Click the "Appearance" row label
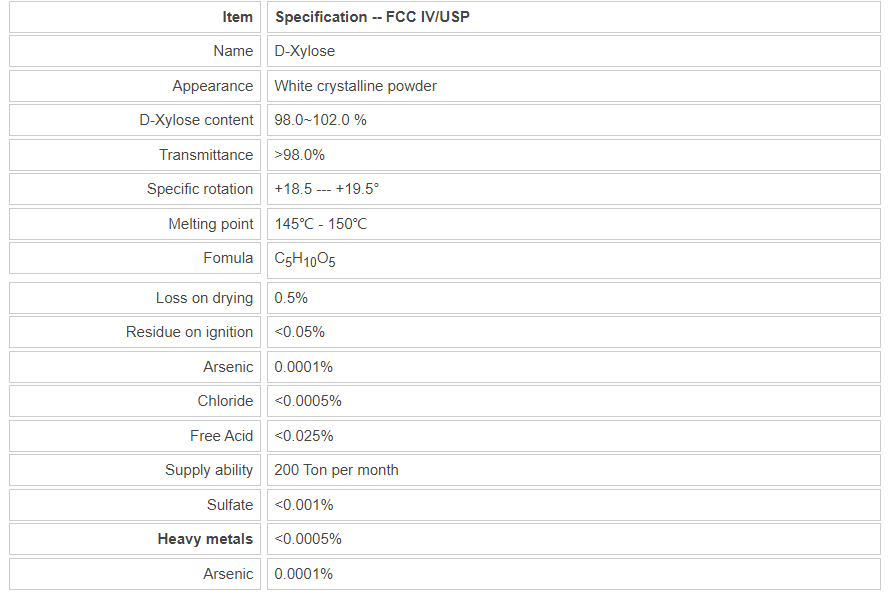889x599 pixels. click(212, 86)
